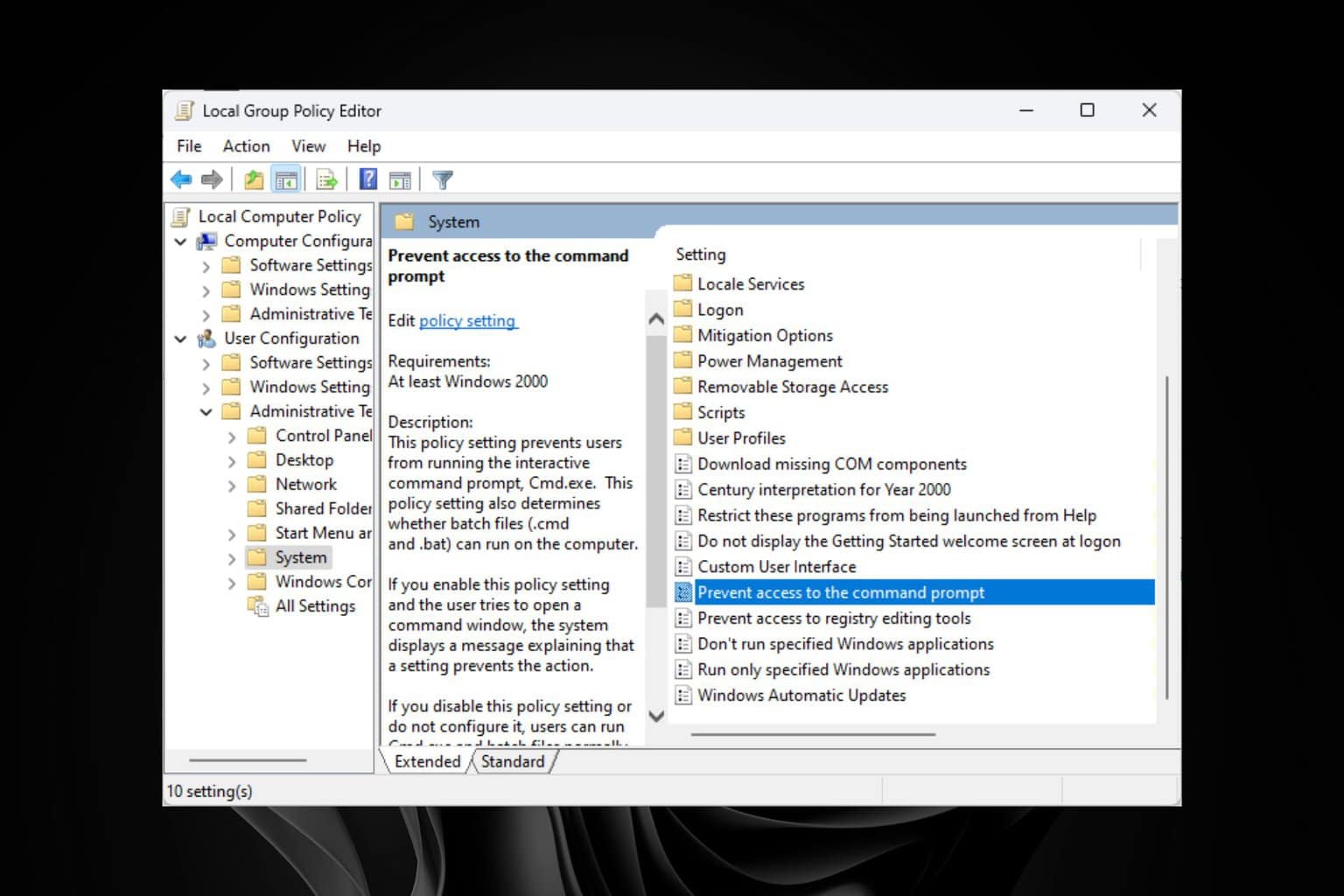This screenshot has width=1344, height=896.
Task: Click the Up One Level folder icon
Action: pos(254,180)
